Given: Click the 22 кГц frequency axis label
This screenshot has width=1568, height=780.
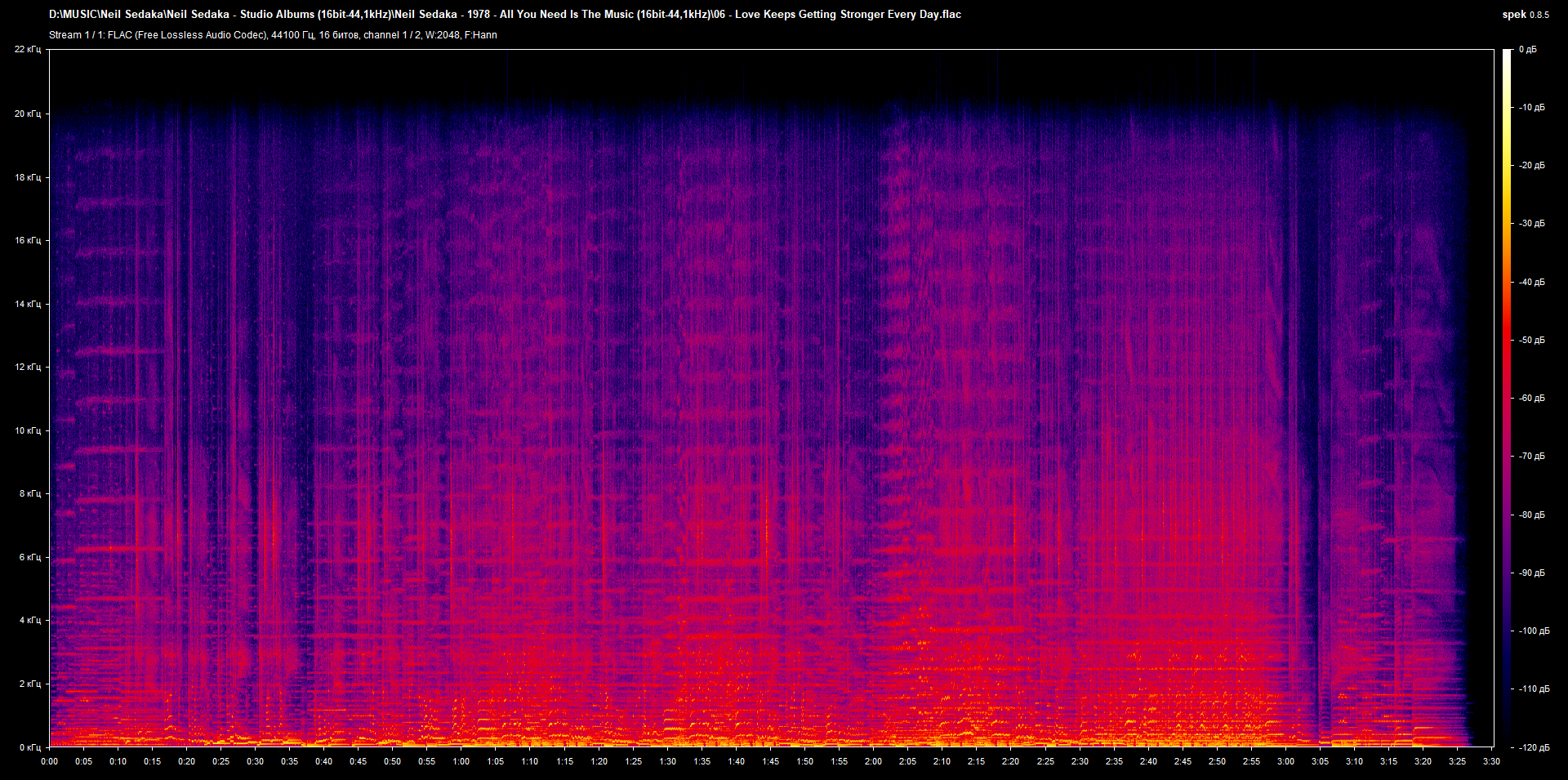Looking at the screenshot, I should [x=27, y=50].
